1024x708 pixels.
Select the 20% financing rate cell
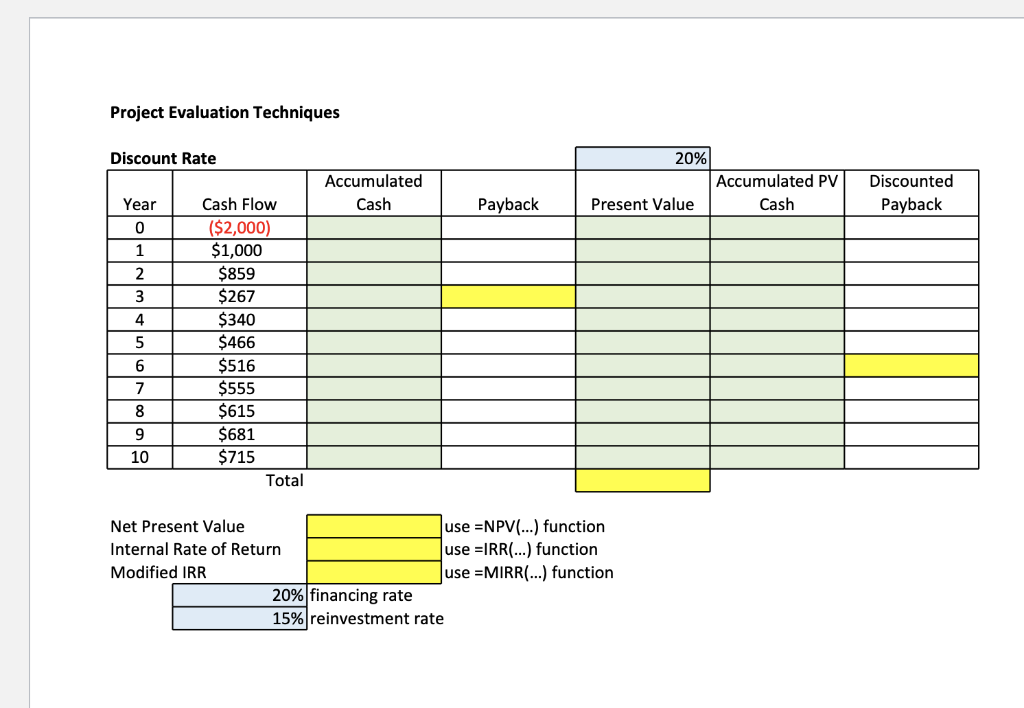(240, 596)
